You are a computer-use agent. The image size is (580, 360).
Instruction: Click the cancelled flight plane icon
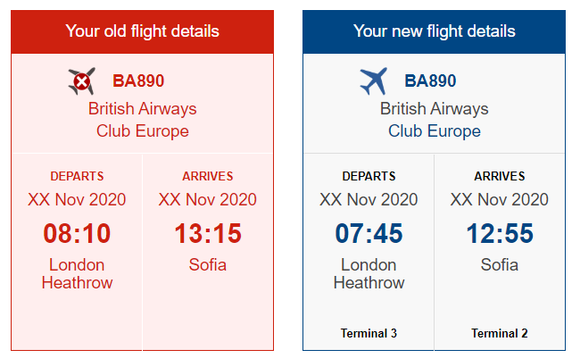tap(82, 81)
